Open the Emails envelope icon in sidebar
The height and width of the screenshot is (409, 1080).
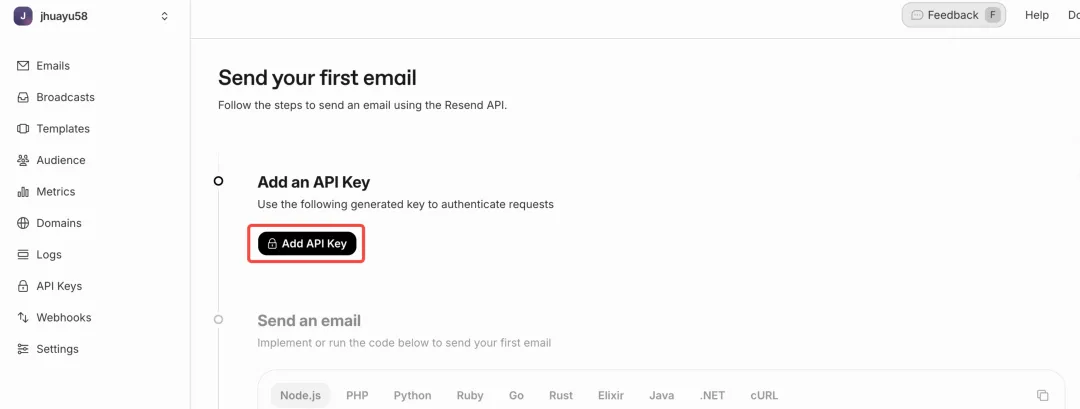pos(23,66)
